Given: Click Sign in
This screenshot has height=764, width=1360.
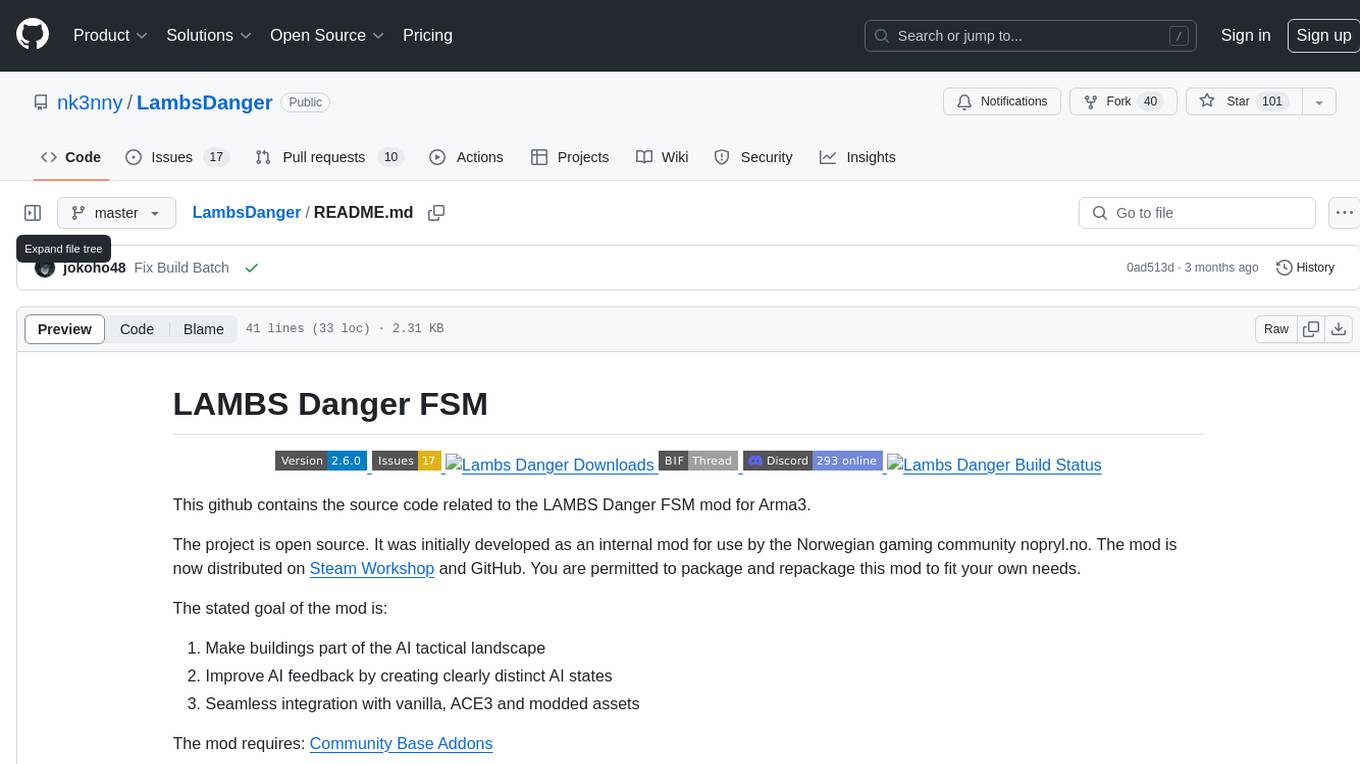Looking at the screenshot, I should pos(1246,35).
